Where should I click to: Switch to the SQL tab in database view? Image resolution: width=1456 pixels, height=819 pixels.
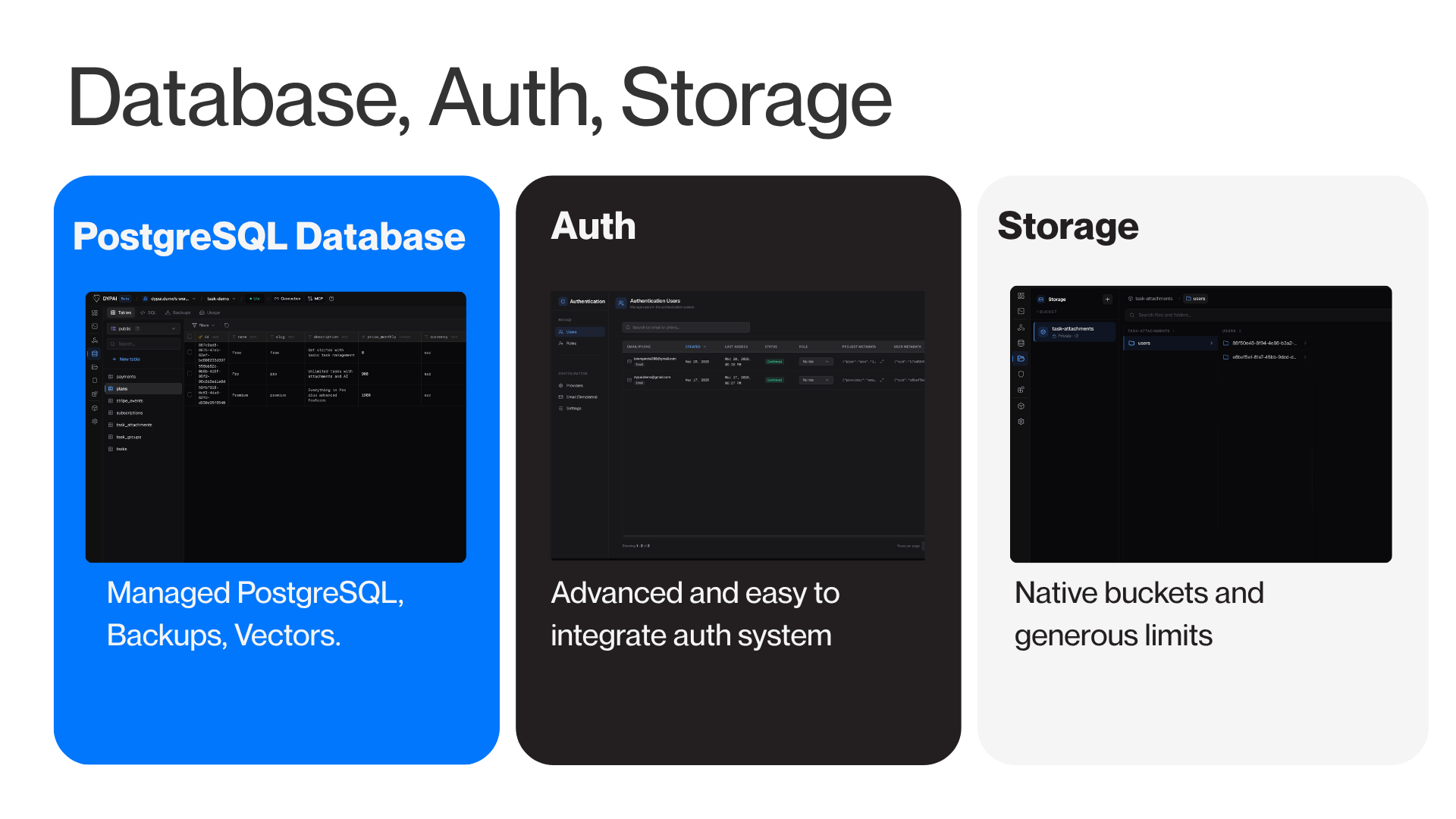(x=149, y=312)
